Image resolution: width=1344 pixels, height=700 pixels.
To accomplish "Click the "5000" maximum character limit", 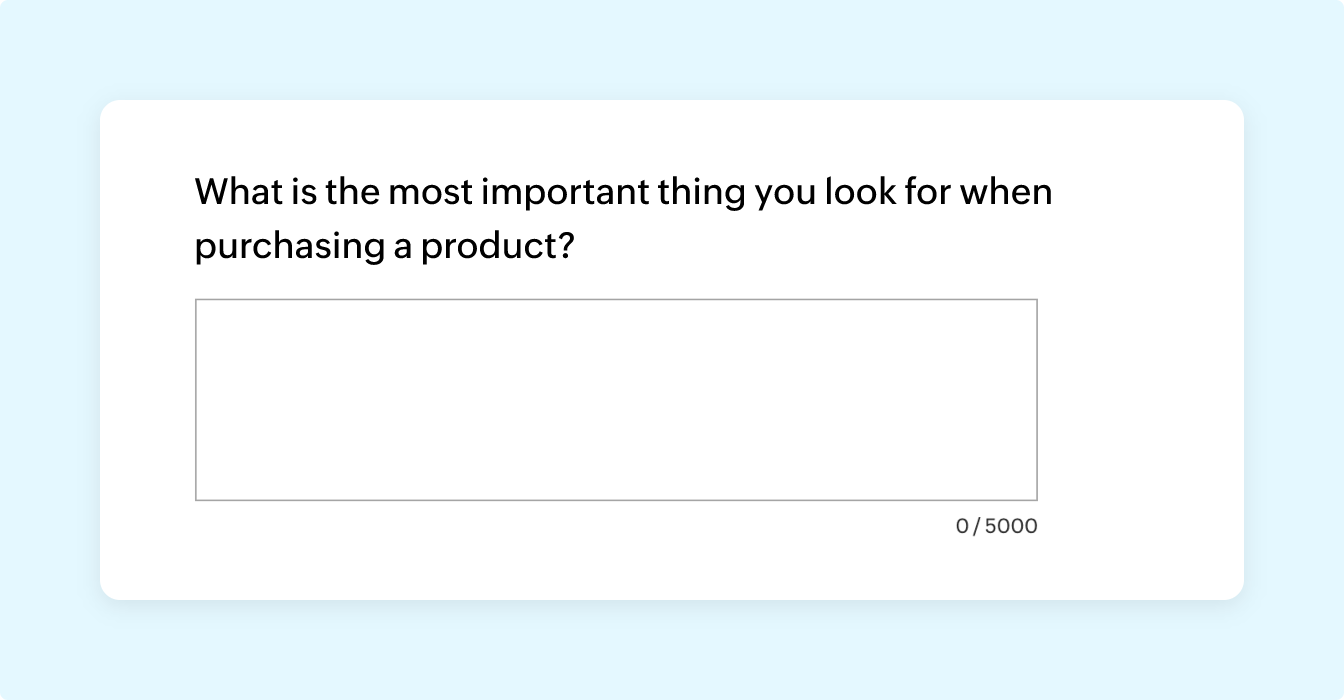I will coord(1011,526).
